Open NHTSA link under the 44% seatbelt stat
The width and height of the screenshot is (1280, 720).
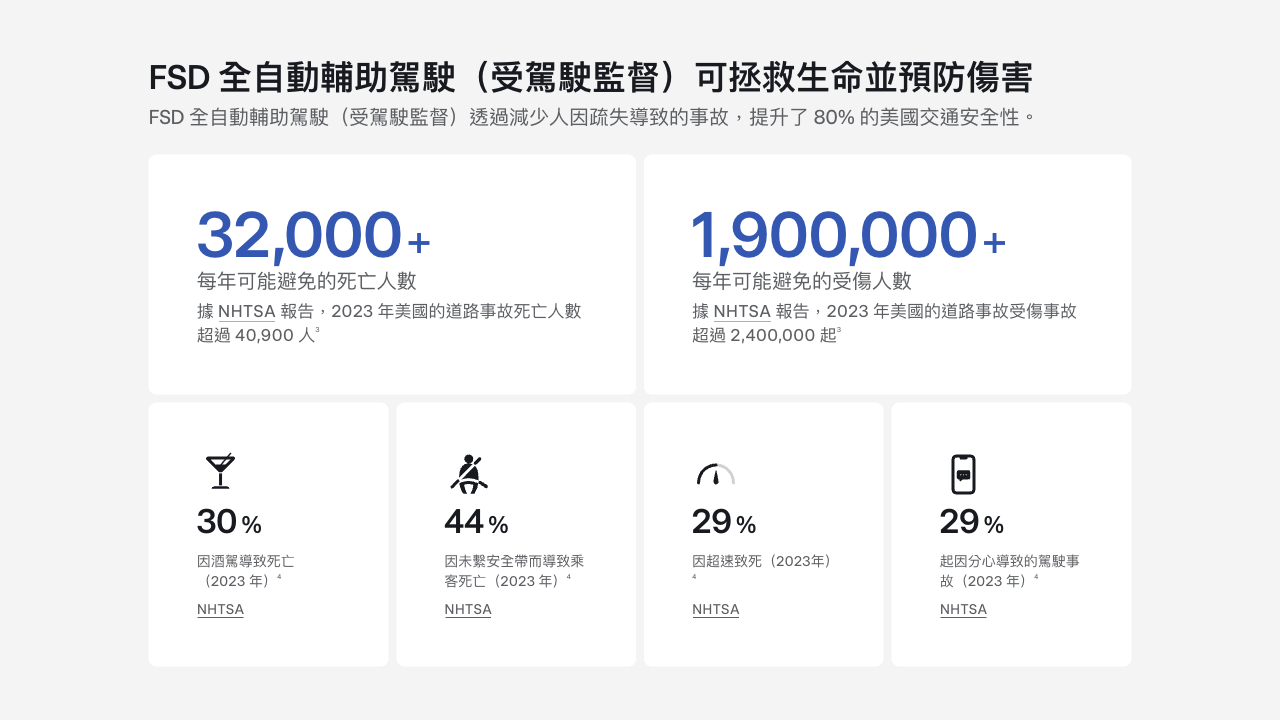468,609
